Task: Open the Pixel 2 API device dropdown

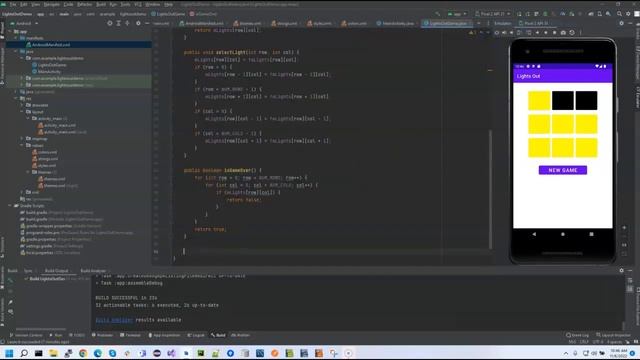Action: [492, 13]
